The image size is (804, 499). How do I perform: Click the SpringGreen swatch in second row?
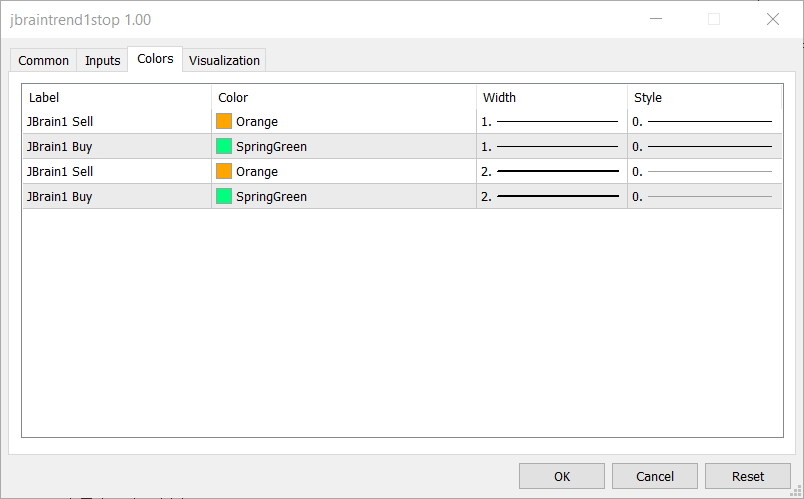pos(224,146)
